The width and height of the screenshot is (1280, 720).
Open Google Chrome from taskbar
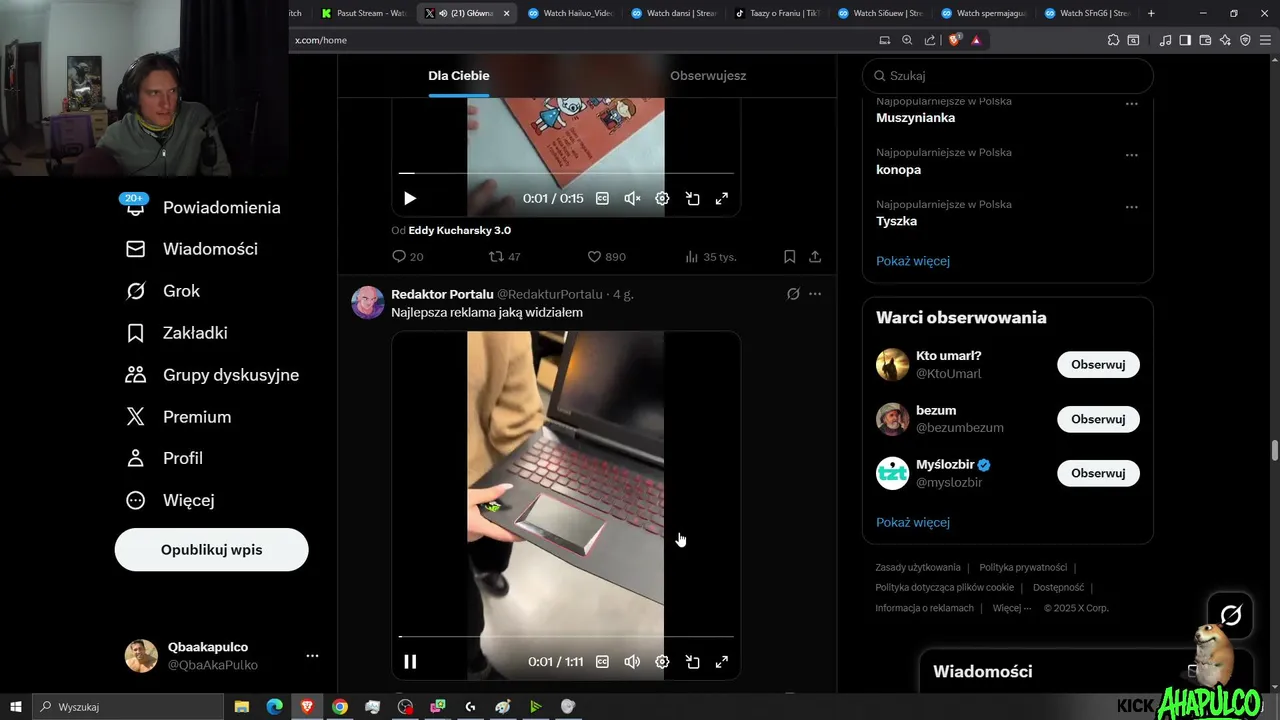(340, 707)
